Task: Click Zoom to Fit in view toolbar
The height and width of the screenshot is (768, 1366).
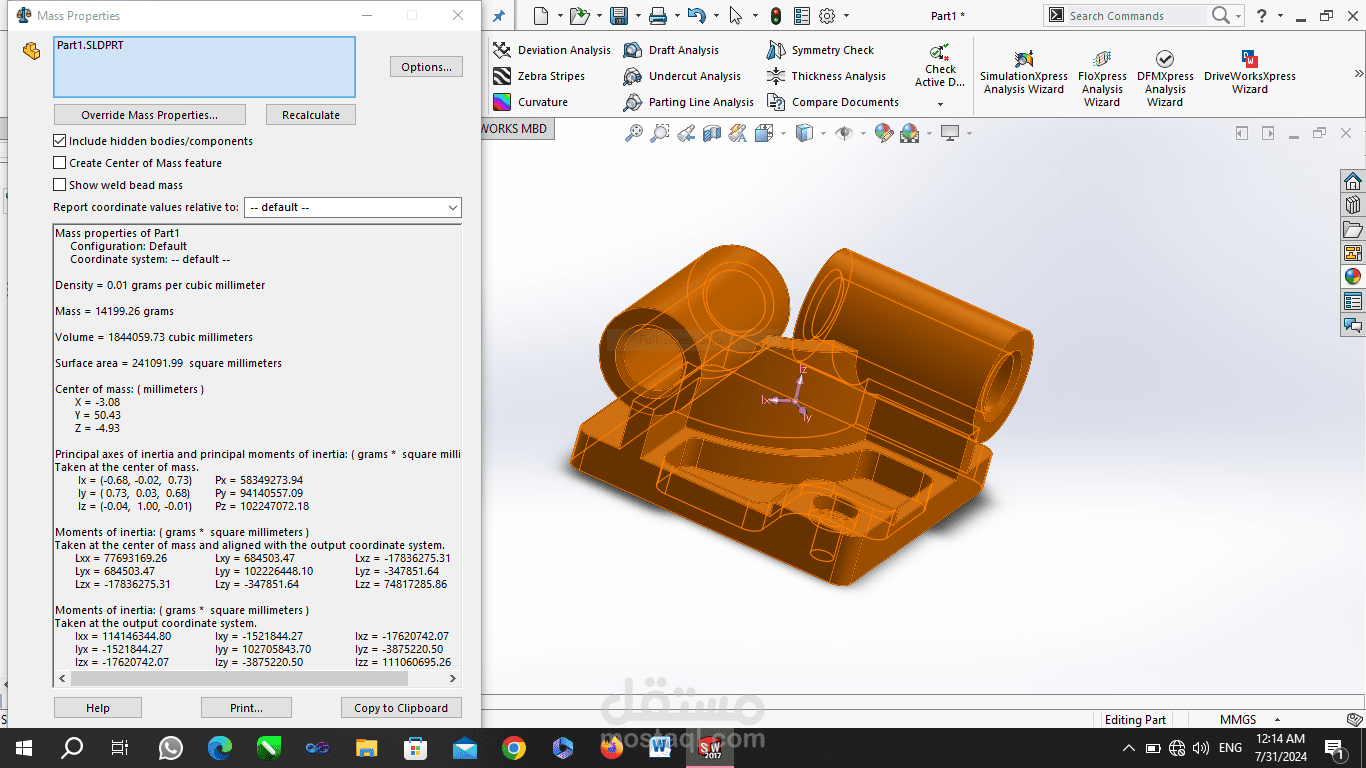Action: (634, 133)
